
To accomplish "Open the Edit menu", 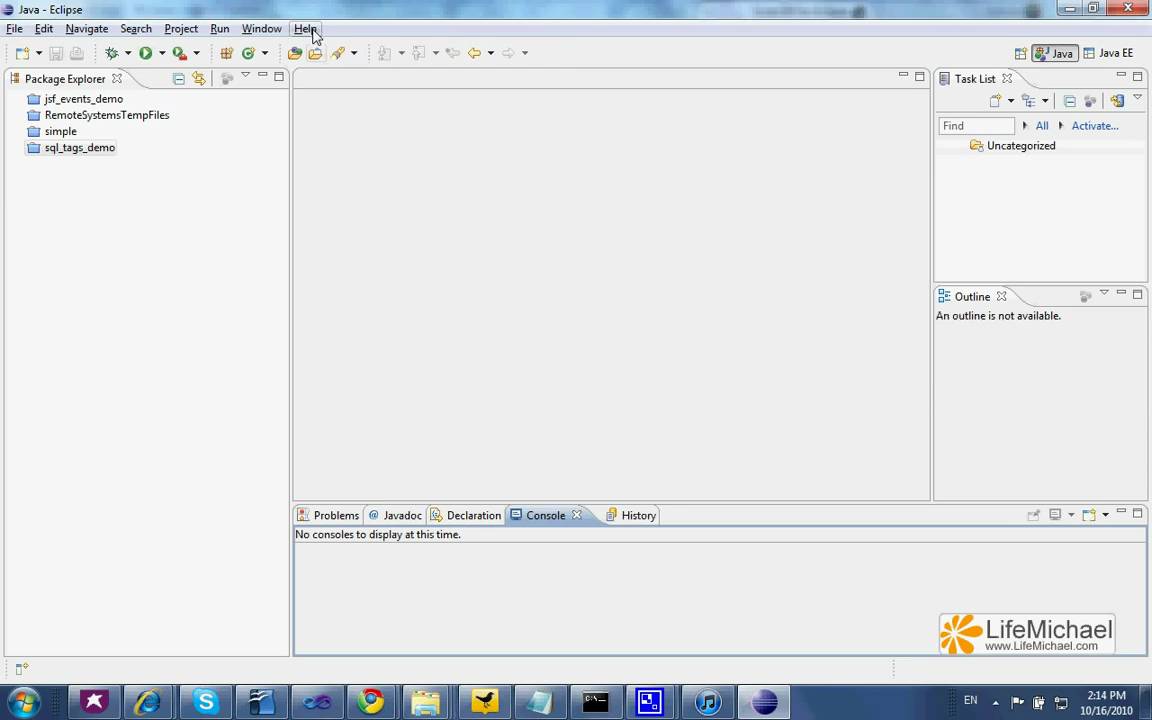I will tap(44, 29).
